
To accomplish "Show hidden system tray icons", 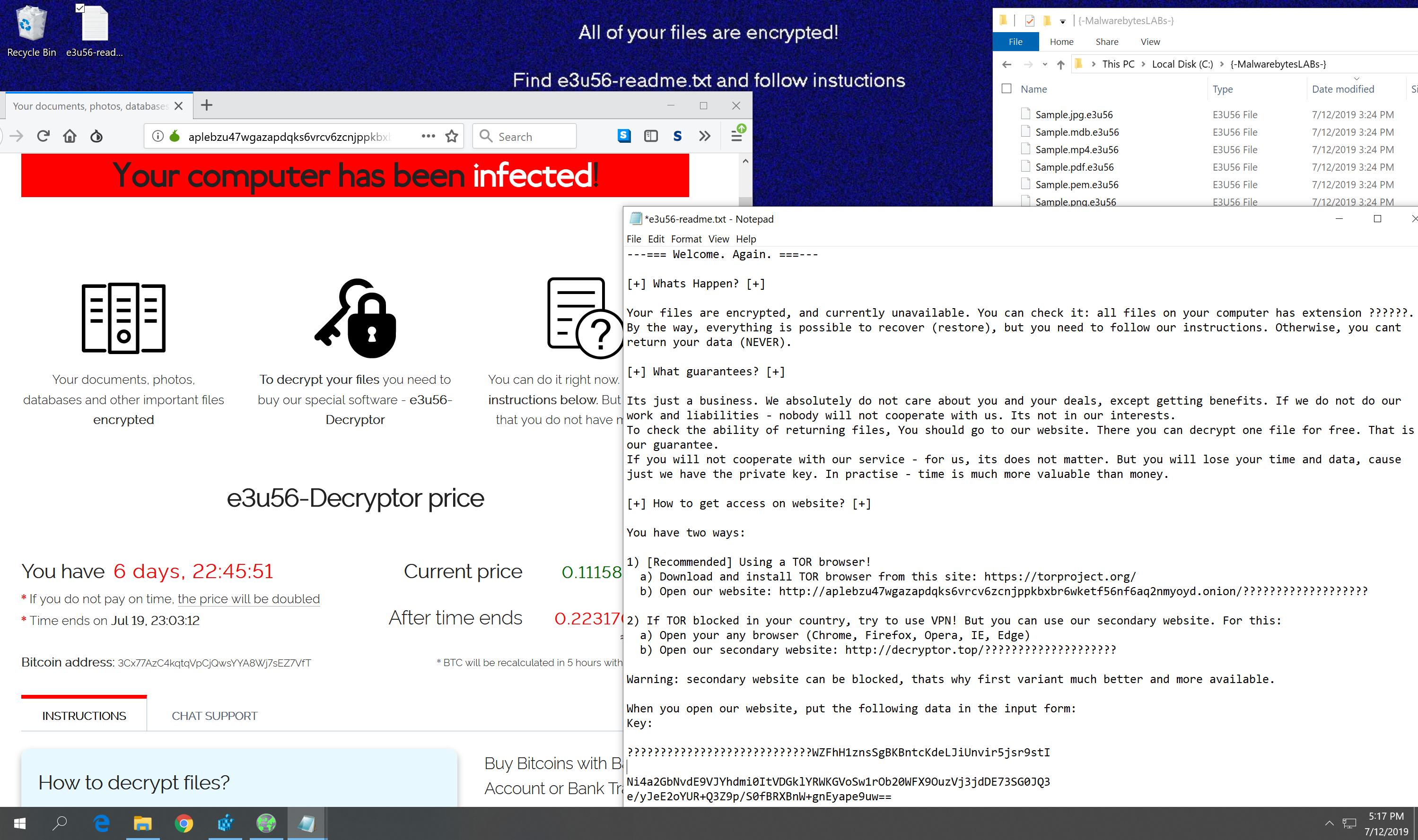I will pos(1329,823).
